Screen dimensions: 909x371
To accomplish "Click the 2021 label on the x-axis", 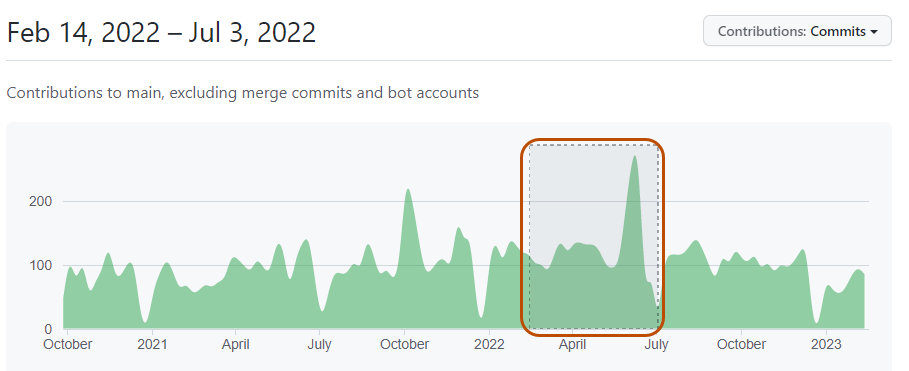I will (x=152, y=344).
